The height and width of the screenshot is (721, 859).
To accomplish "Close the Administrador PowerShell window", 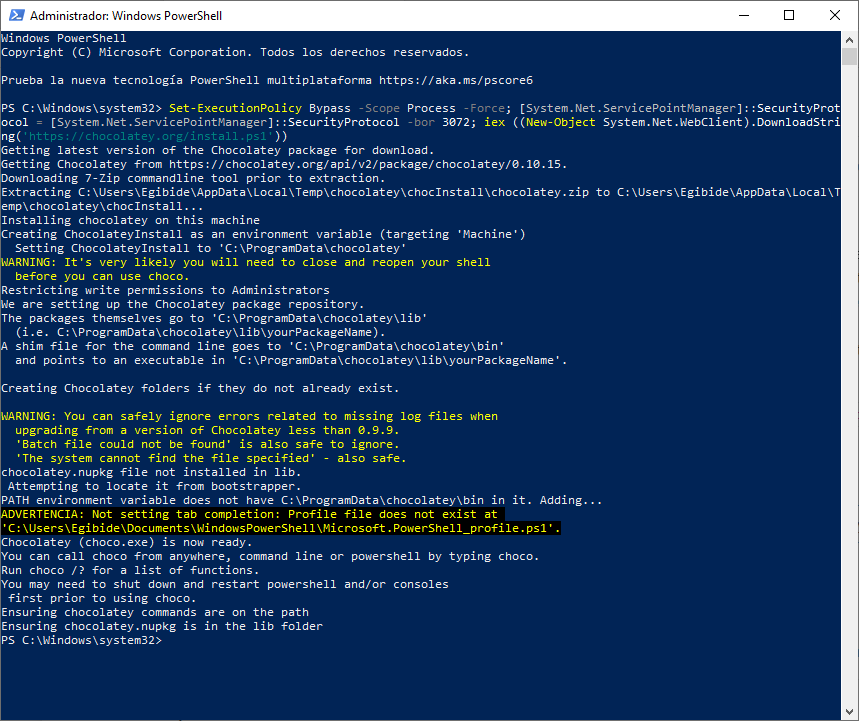I will 834,15.
